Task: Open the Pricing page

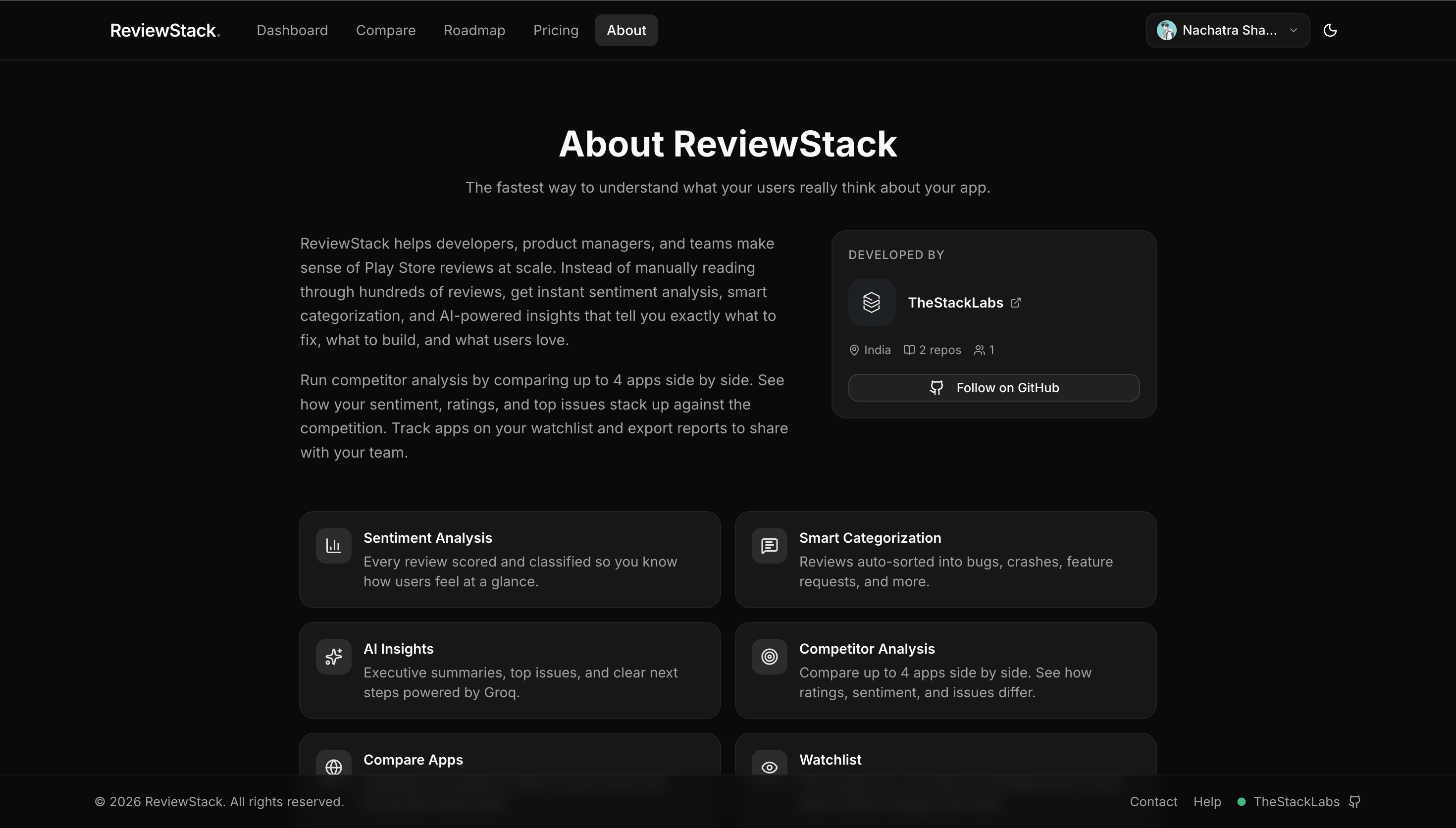Action: [x=556, y=30]
